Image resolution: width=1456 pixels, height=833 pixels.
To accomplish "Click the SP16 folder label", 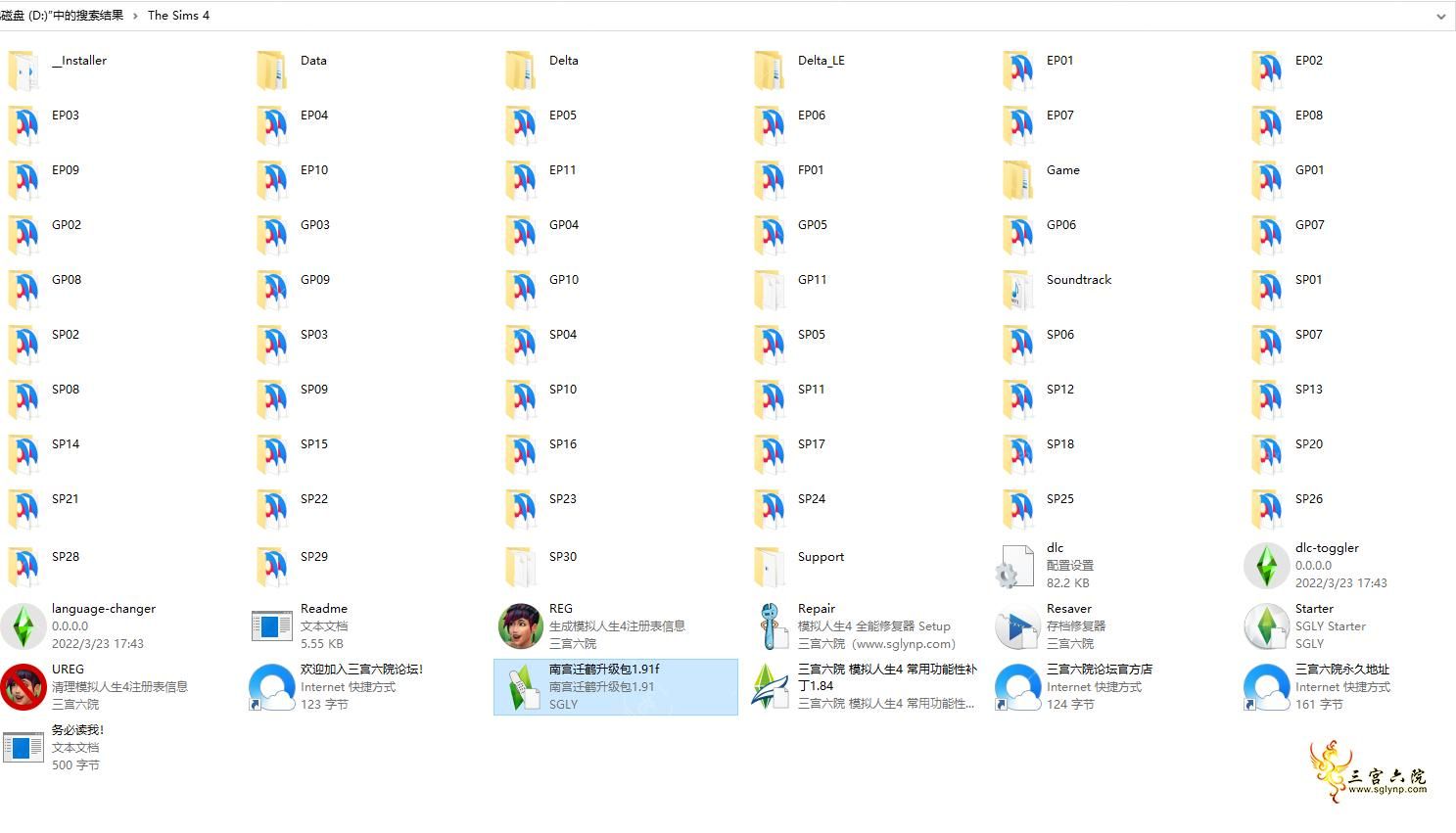I will (x=562, y=444).
